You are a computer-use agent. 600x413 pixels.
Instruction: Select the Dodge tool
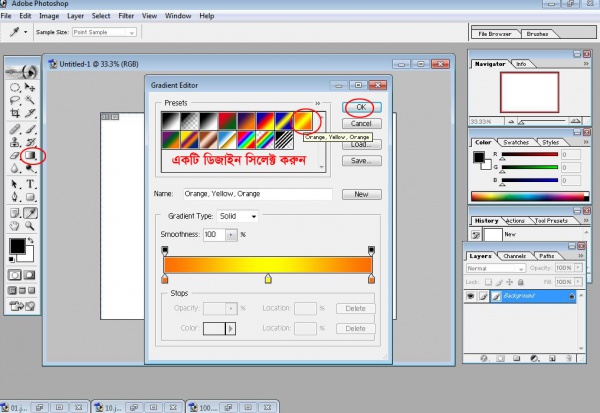30,168
